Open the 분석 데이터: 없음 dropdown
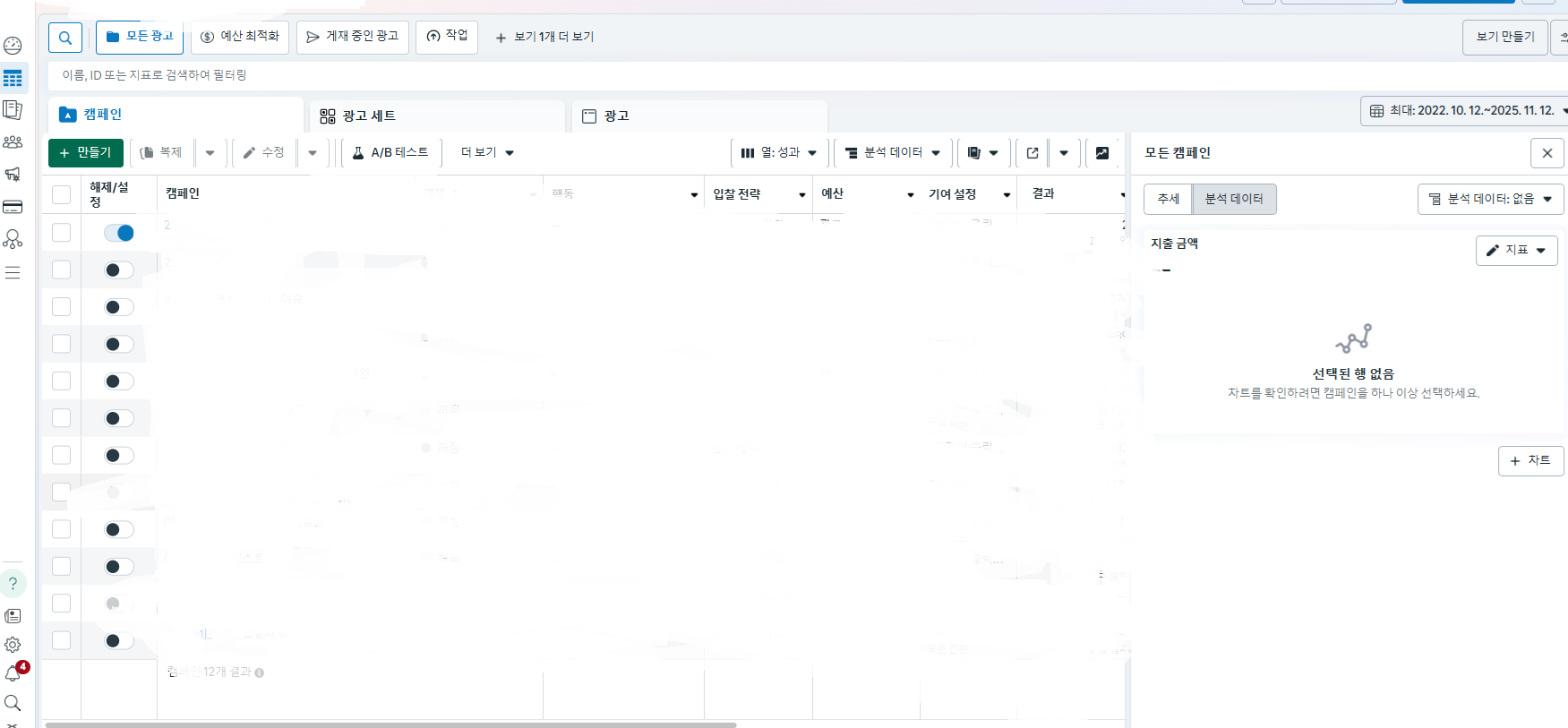 tap(1490, 199)
